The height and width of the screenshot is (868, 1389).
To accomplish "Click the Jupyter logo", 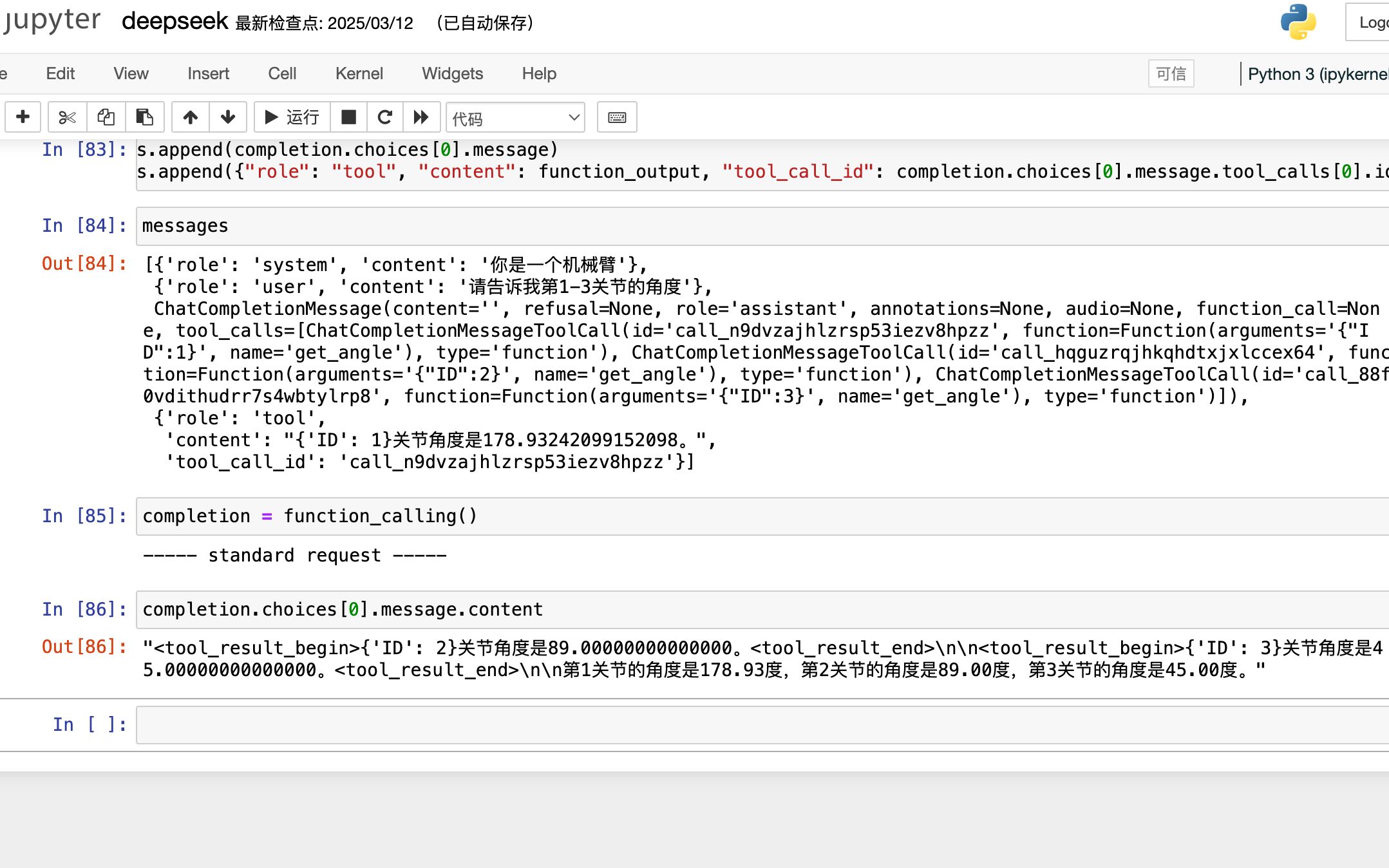I will coord(52,21).
